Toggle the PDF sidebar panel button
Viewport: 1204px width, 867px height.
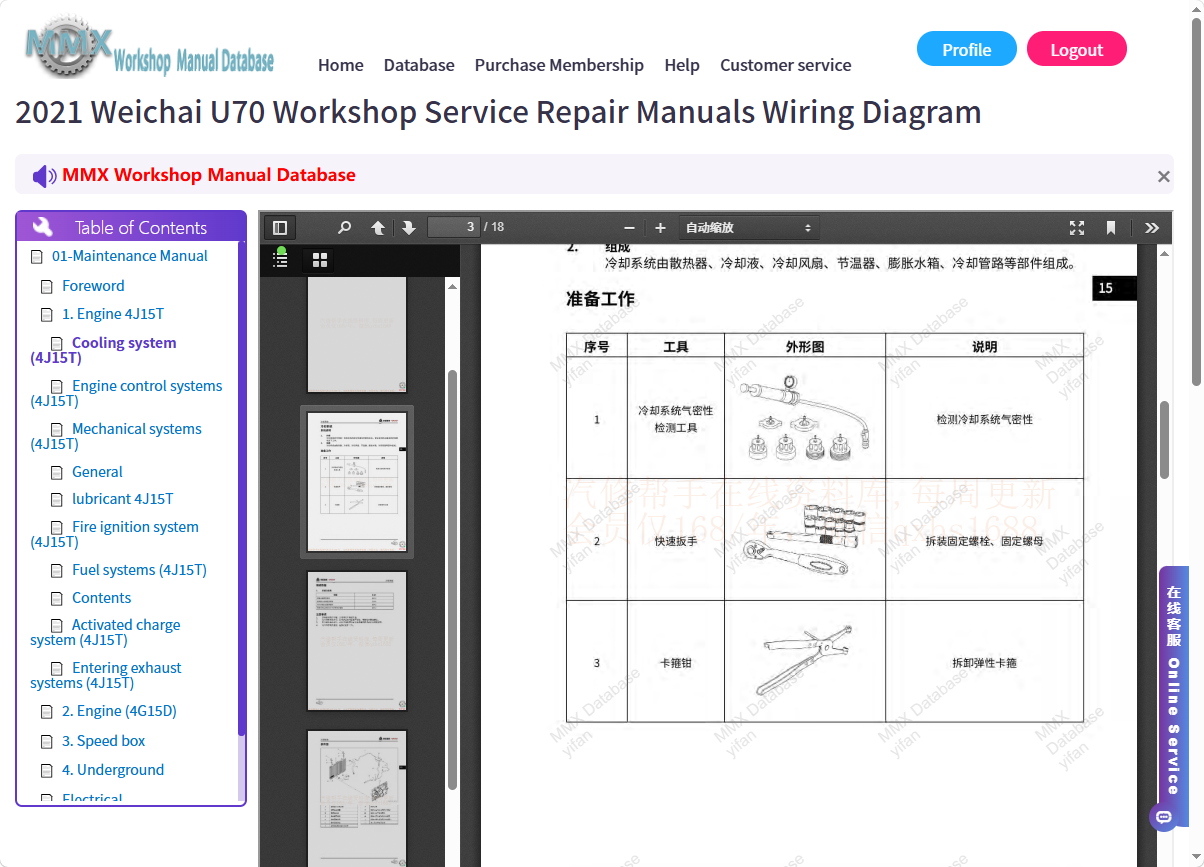[280, 228]
